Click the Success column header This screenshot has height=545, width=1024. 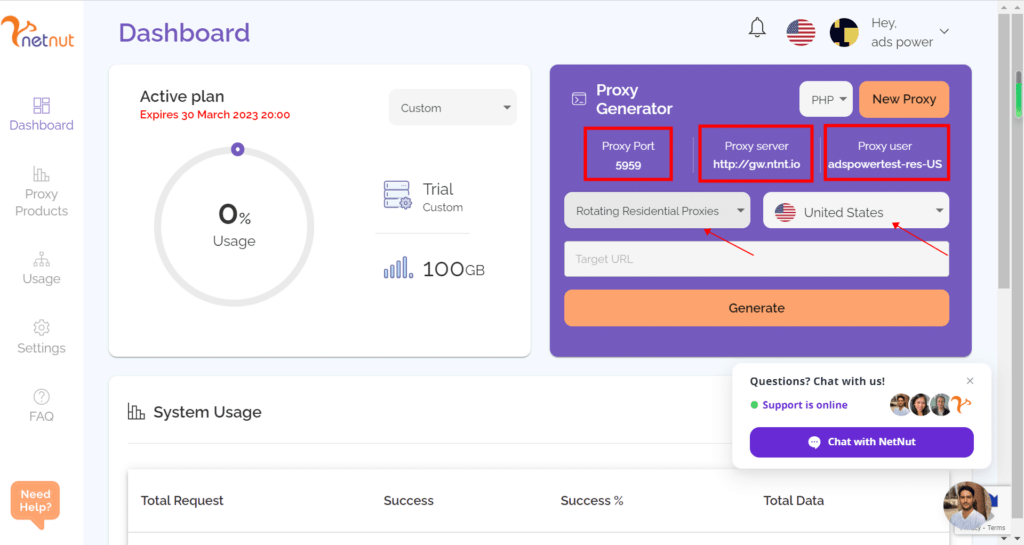tap(408, 501)
